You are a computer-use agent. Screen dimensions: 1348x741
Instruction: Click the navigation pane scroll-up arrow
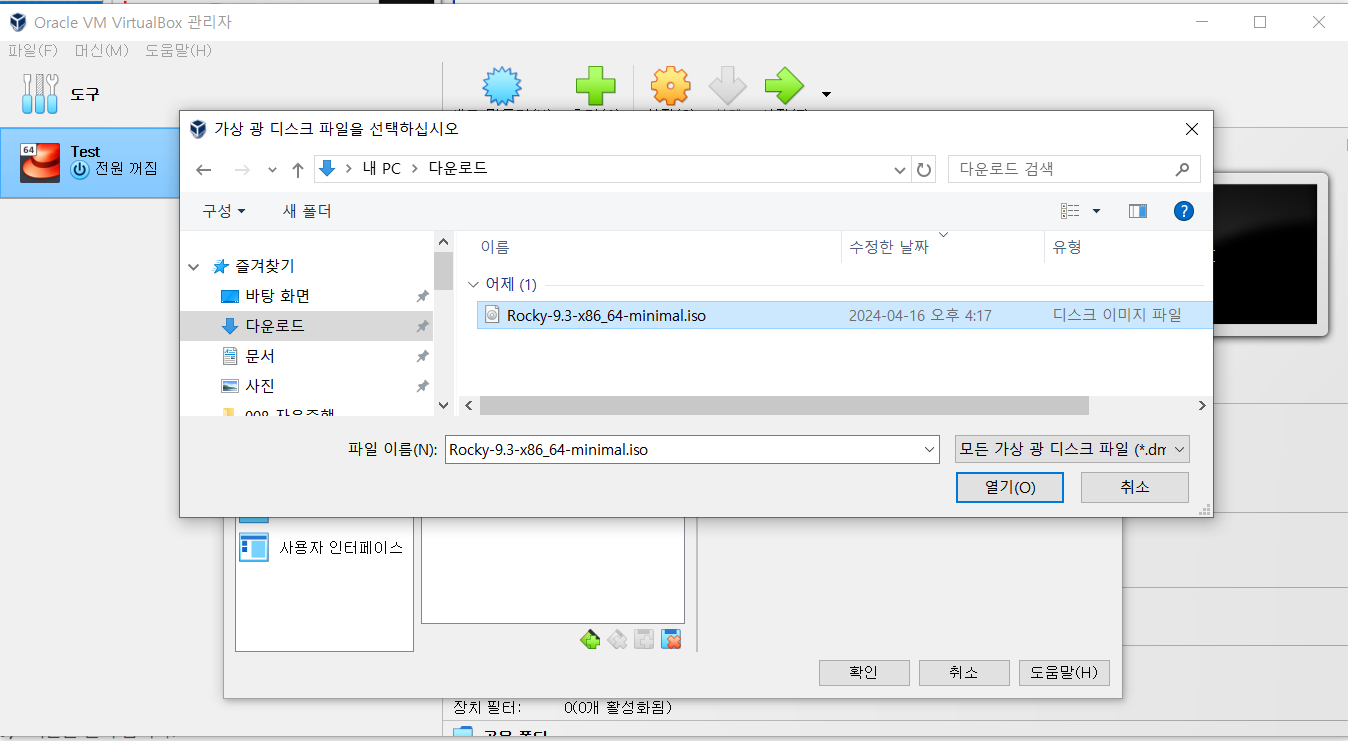pos(443,240)
